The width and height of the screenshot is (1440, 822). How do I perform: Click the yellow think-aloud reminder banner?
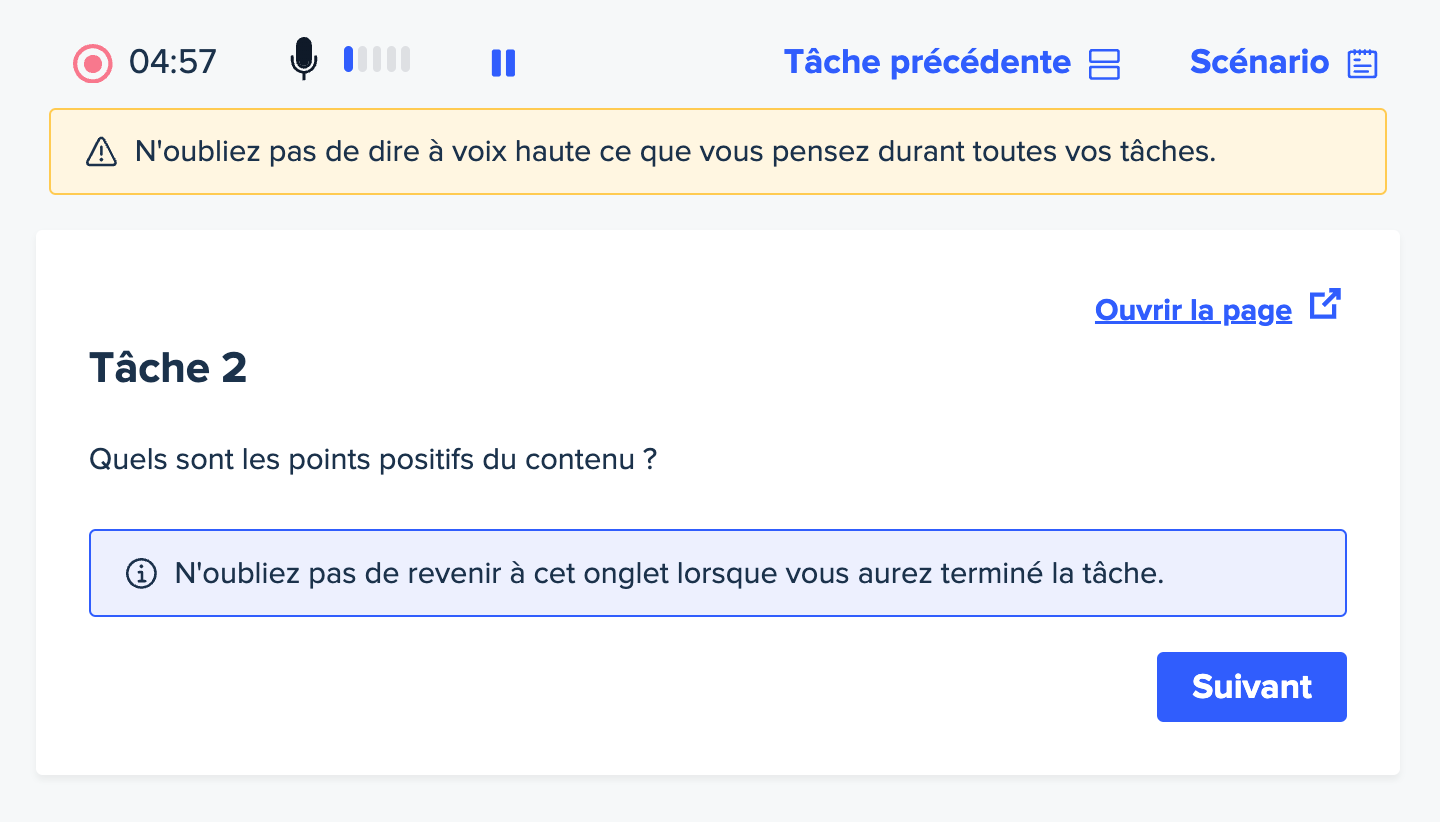(x=718, y=152)
